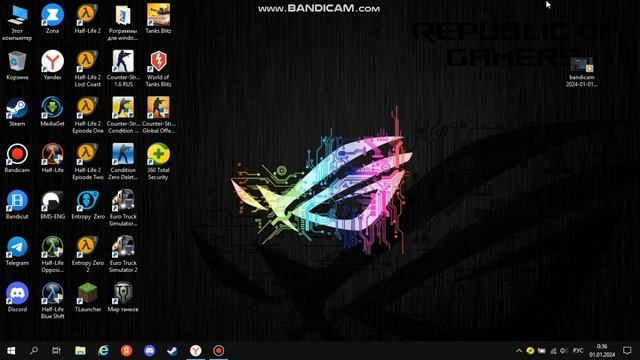Select Counter-Strike Global Offensive shortcut
This screenshot has height=360, width=640.
point(158,115)
